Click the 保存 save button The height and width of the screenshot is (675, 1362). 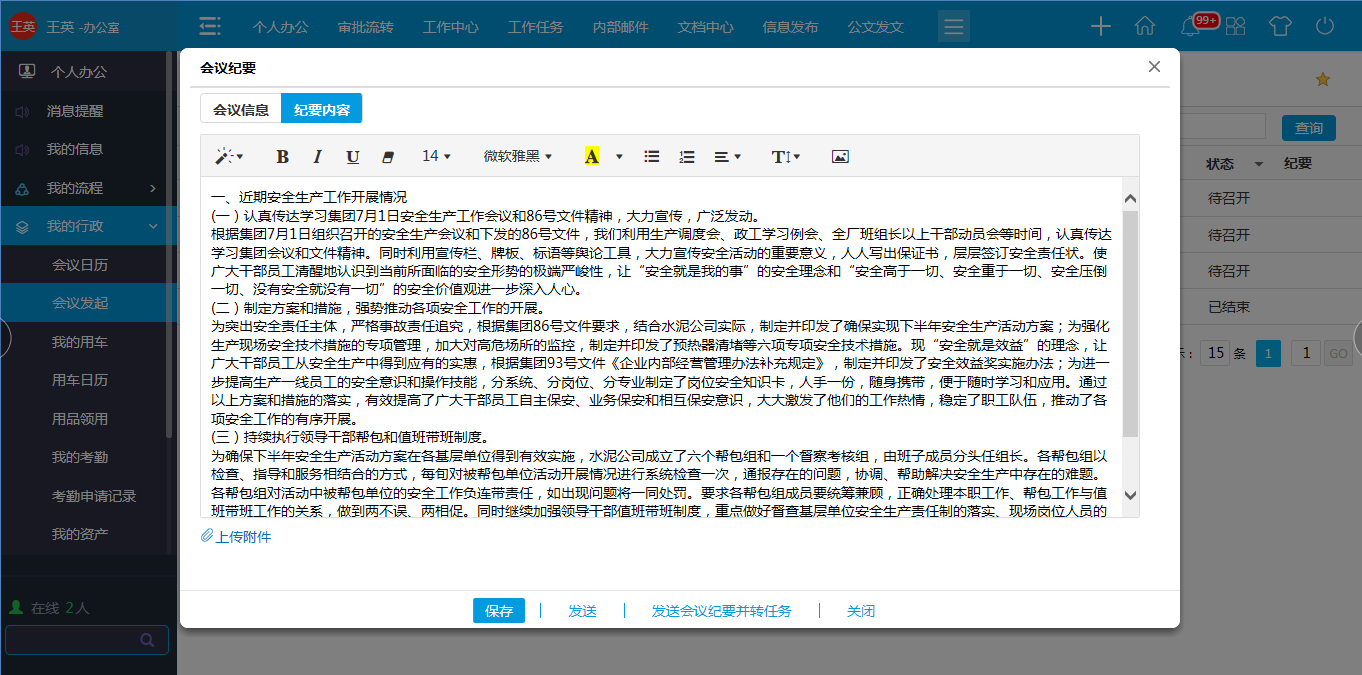(498, 610)
